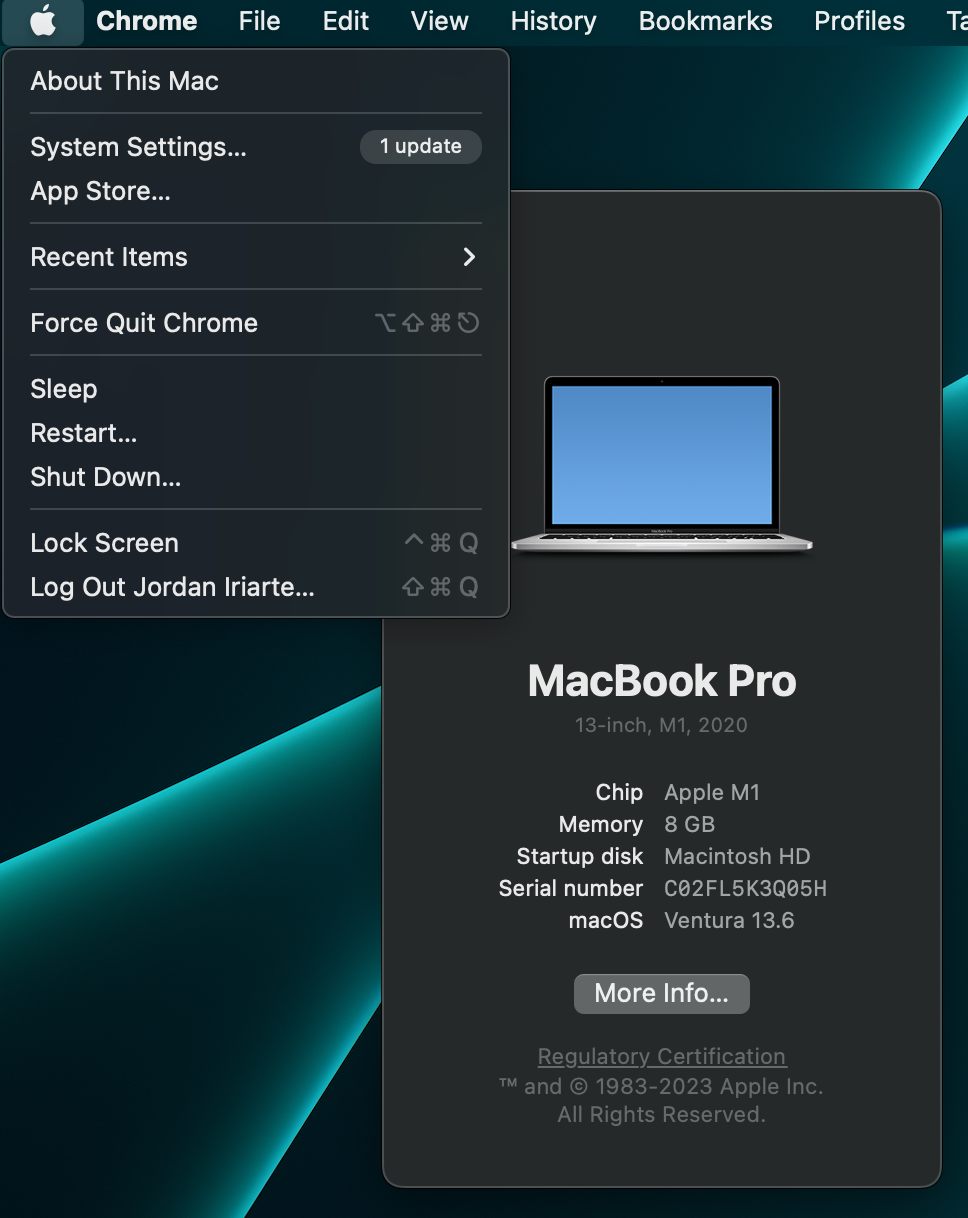
Task: Choose Restart from the menu
Action: 83,433
